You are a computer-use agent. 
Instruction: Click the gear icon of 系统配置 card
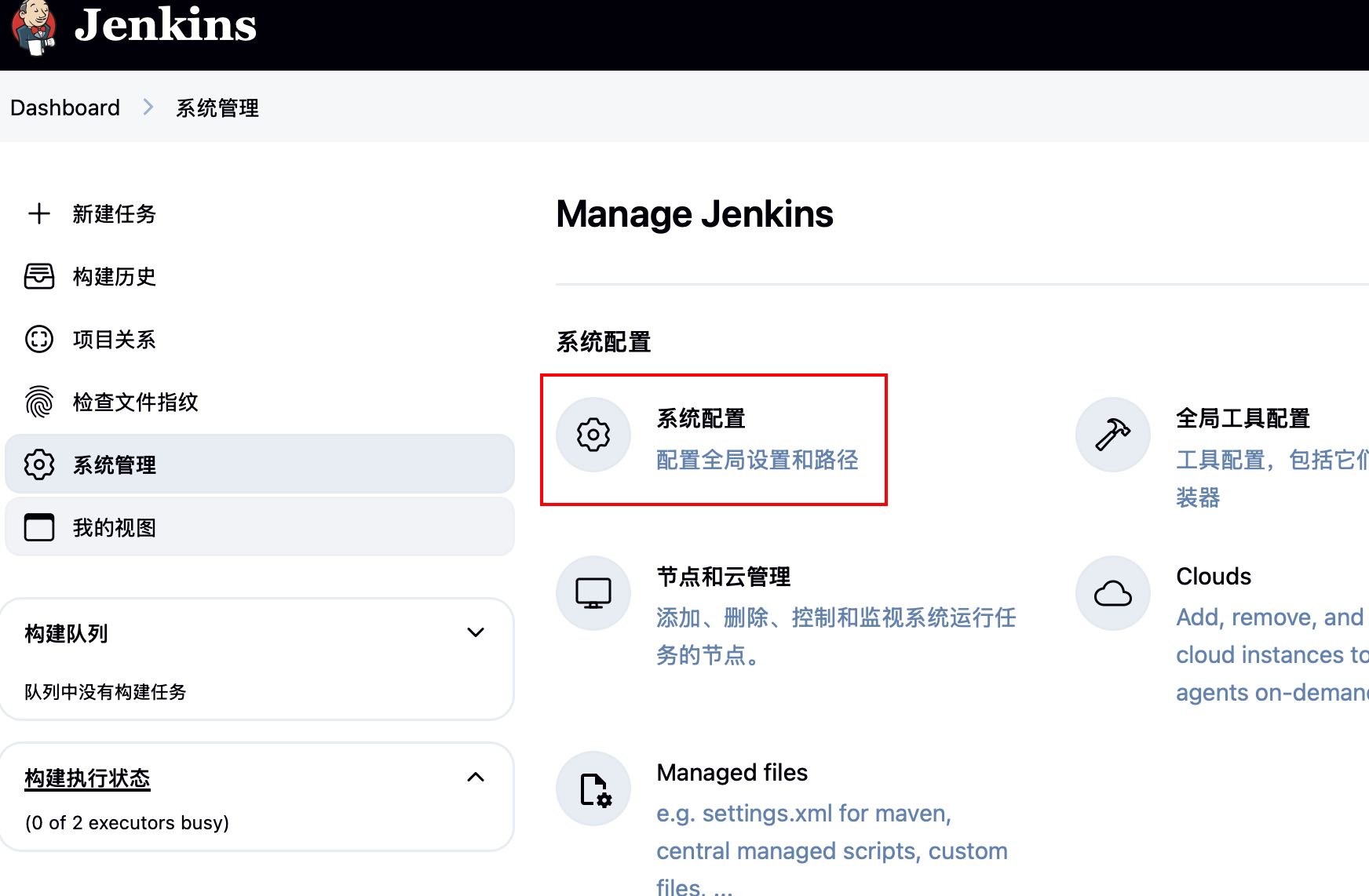pos(593,435)
